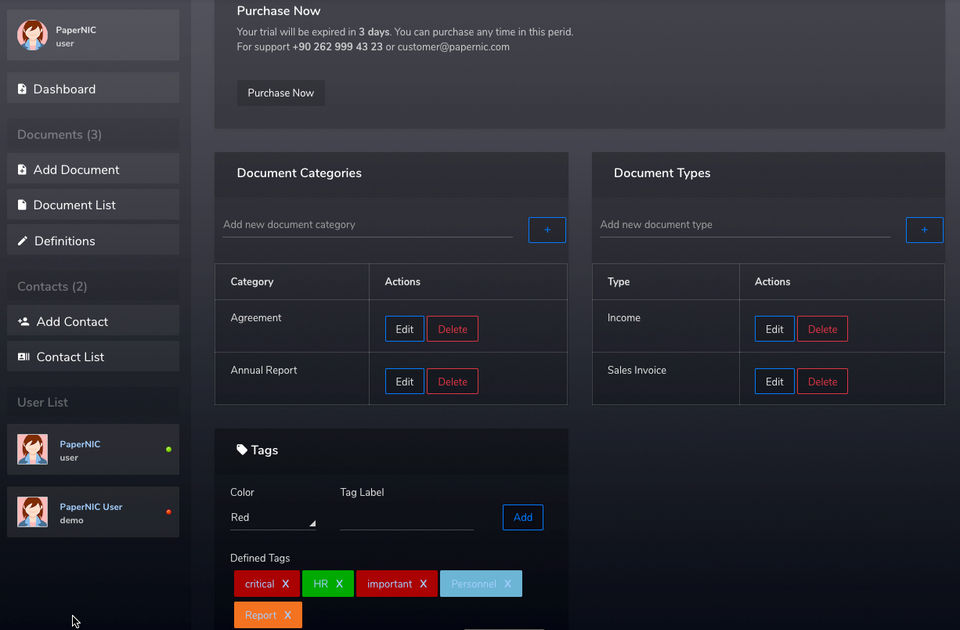Image resolution: width=960 pixels, height=630 pixels.
Task: Remove the important tag with its X
Action: 423,584
